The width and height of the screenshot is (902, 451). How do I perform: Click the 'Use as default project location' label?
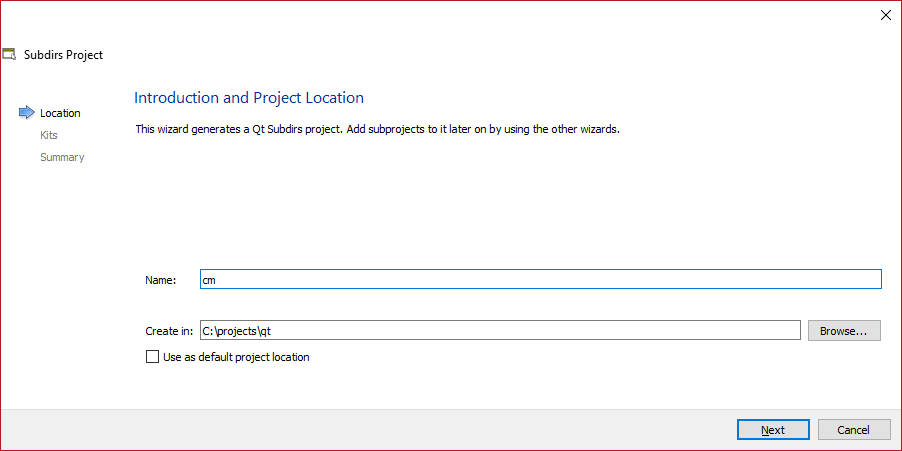[x=236, y=357]
